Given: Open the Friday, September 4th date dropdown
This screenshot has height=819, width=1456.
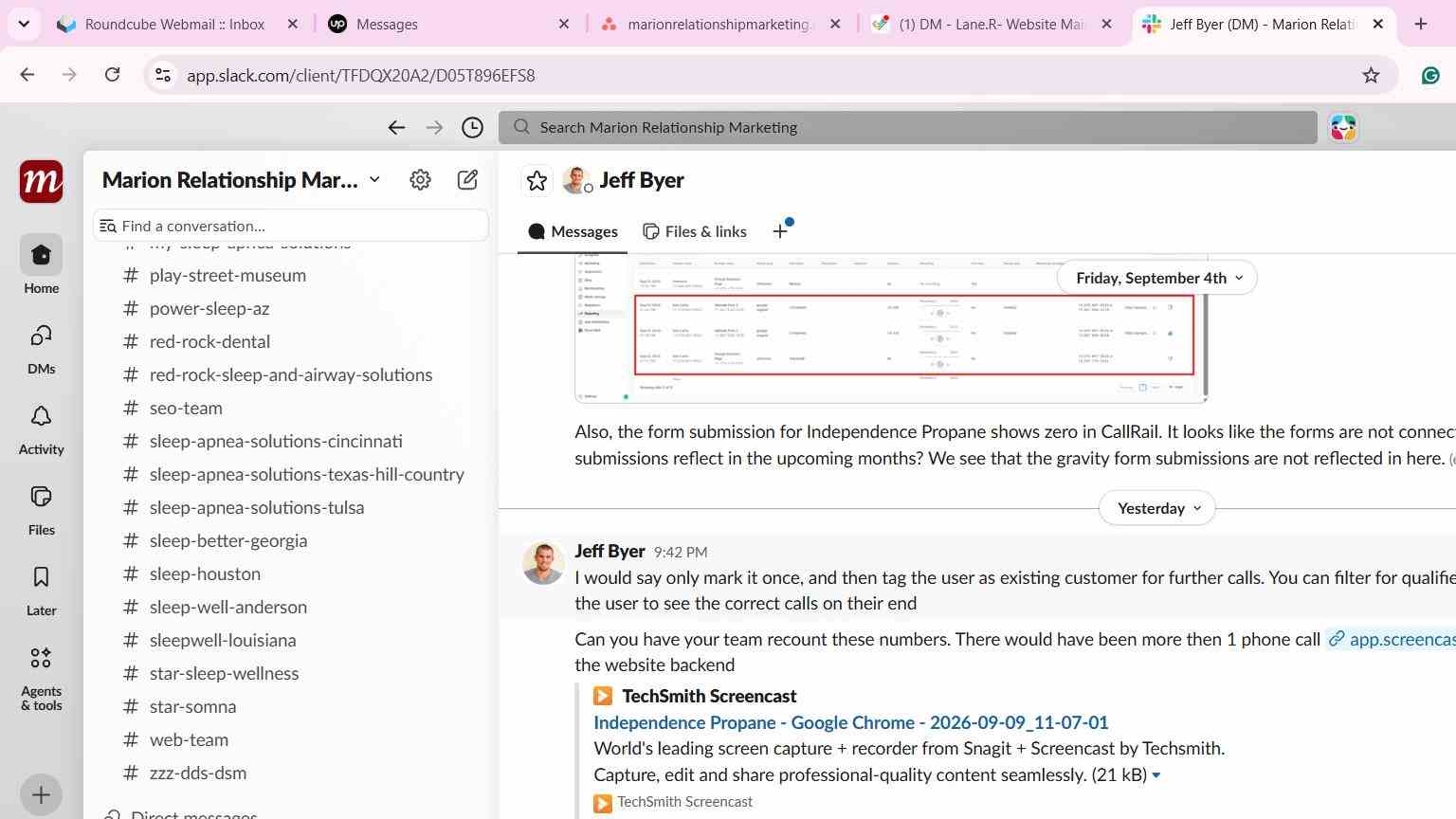Looking at the screenshot, I should (1156, 278).
